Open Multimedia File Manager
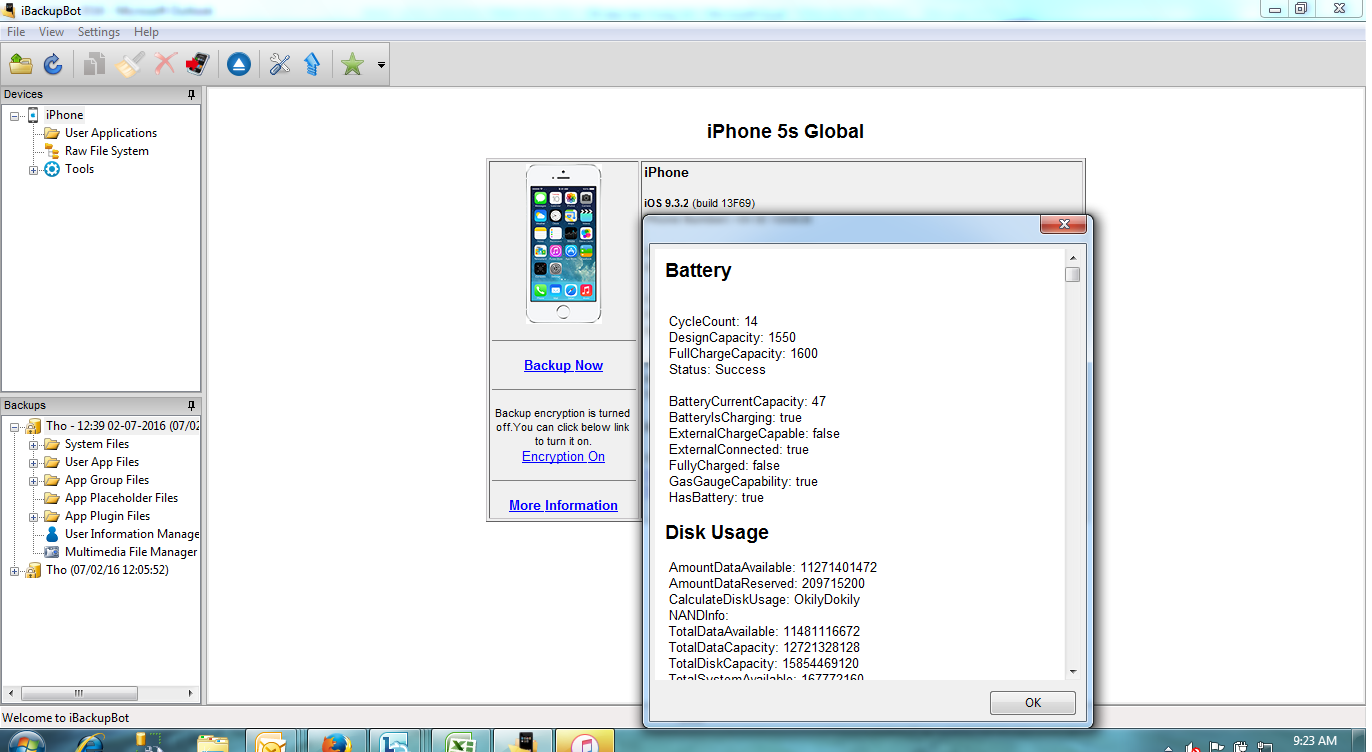This screenshot has width=1372, height=752. (x=131, y=552)
